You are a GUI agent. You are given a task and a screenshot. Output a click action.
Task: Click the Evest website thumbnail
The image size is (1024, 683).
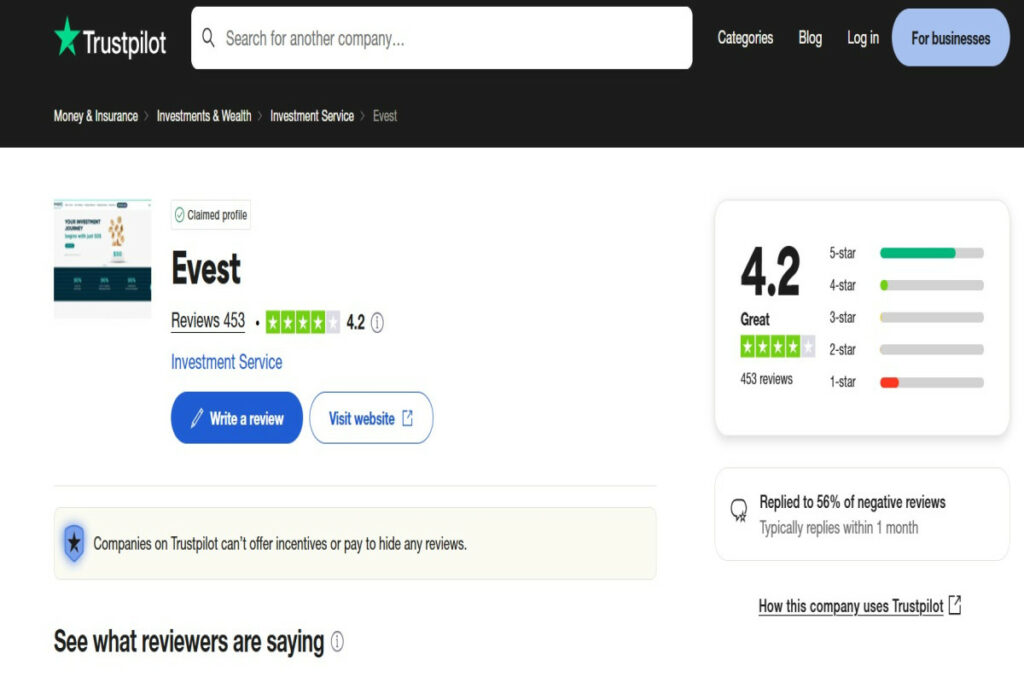[103, 259]
